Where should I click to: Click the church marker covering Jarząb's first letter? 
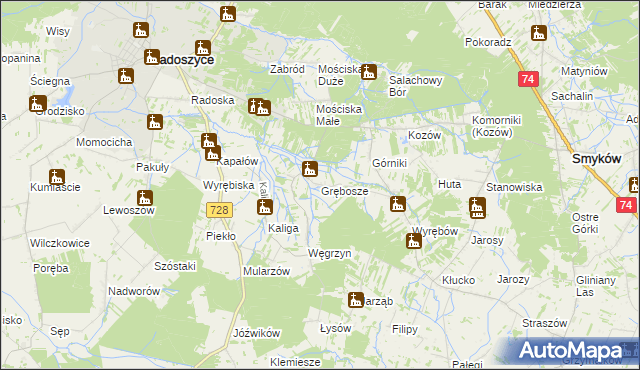tap(356, 300)
